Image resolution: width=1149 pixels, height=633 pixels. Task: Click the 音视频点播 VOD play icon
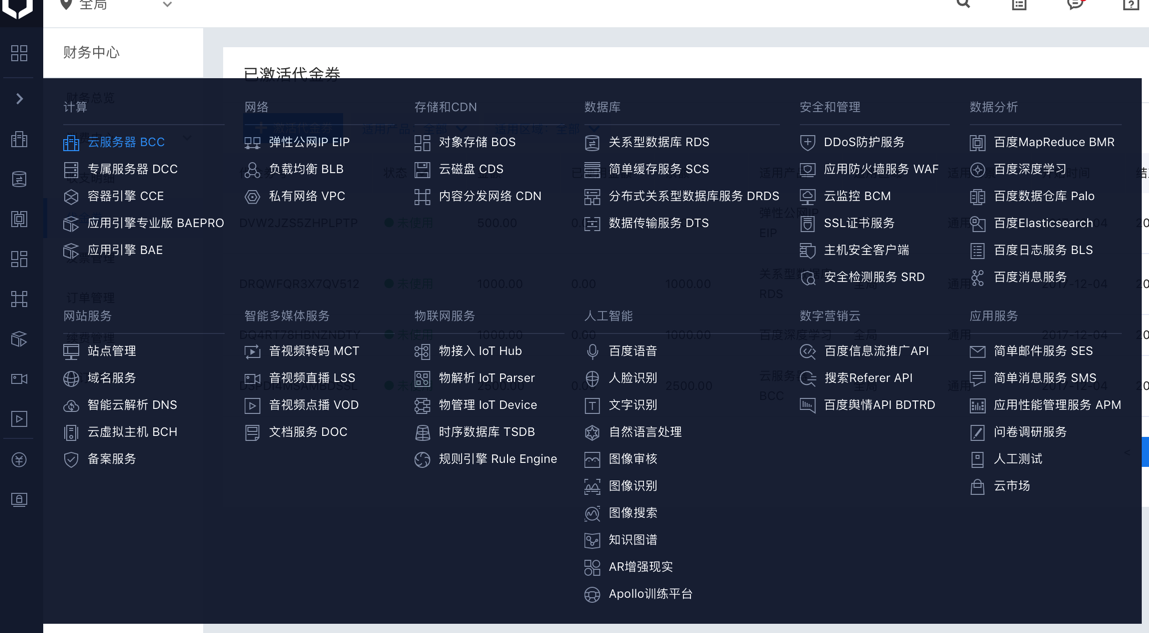(252, 406)
